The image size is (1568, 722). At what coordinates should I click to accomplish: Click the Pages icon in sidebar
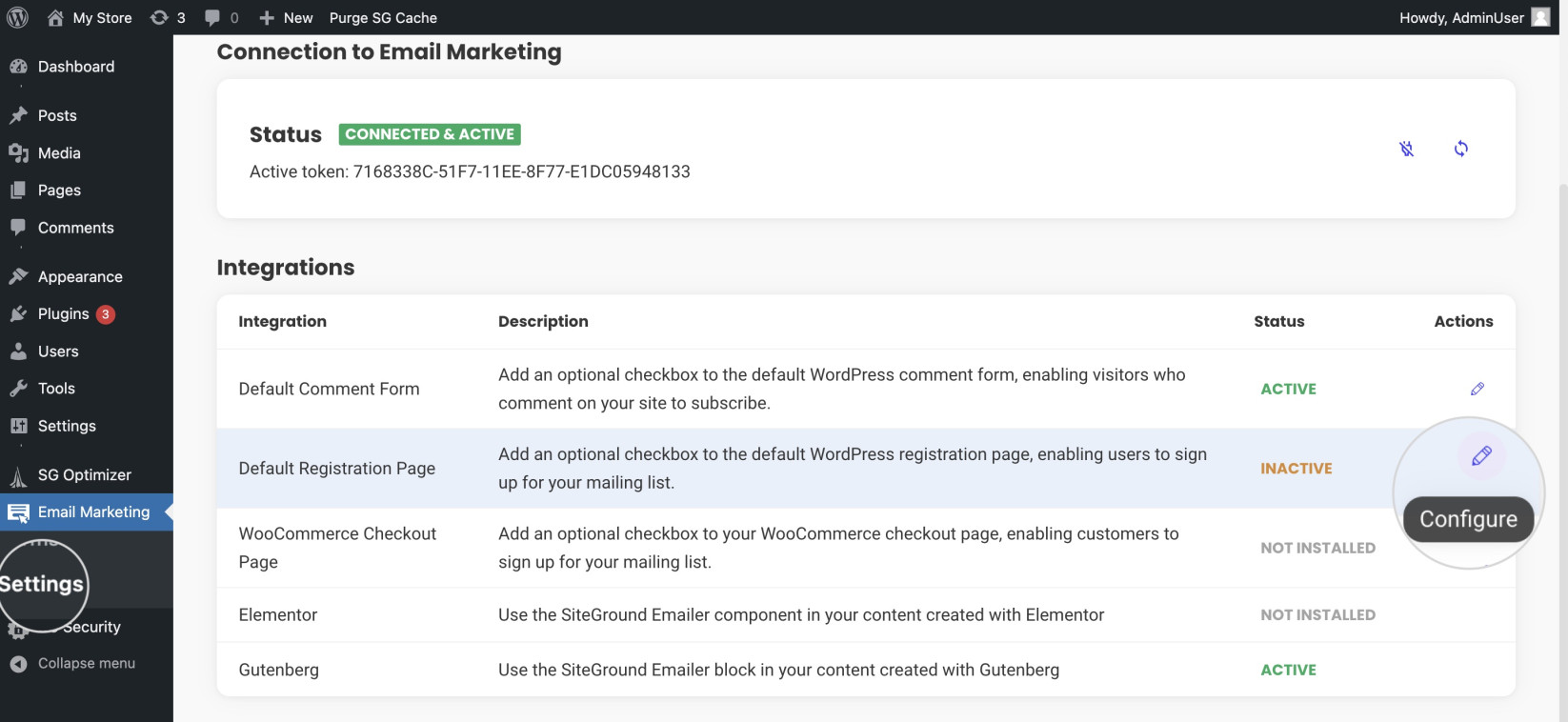point(18,191)
